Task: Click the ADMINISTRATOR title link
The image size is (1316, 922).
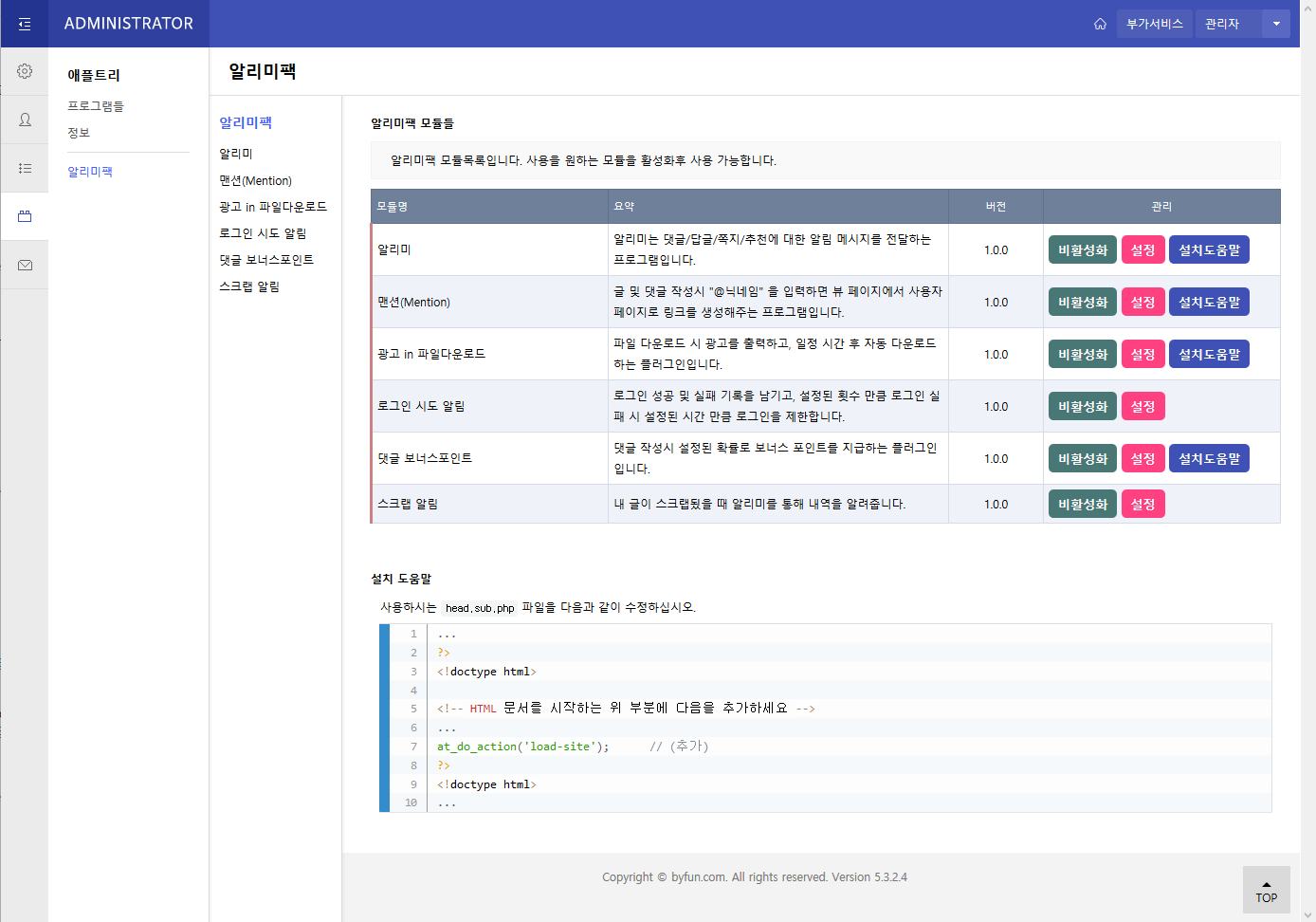Action: coord(129,24)
